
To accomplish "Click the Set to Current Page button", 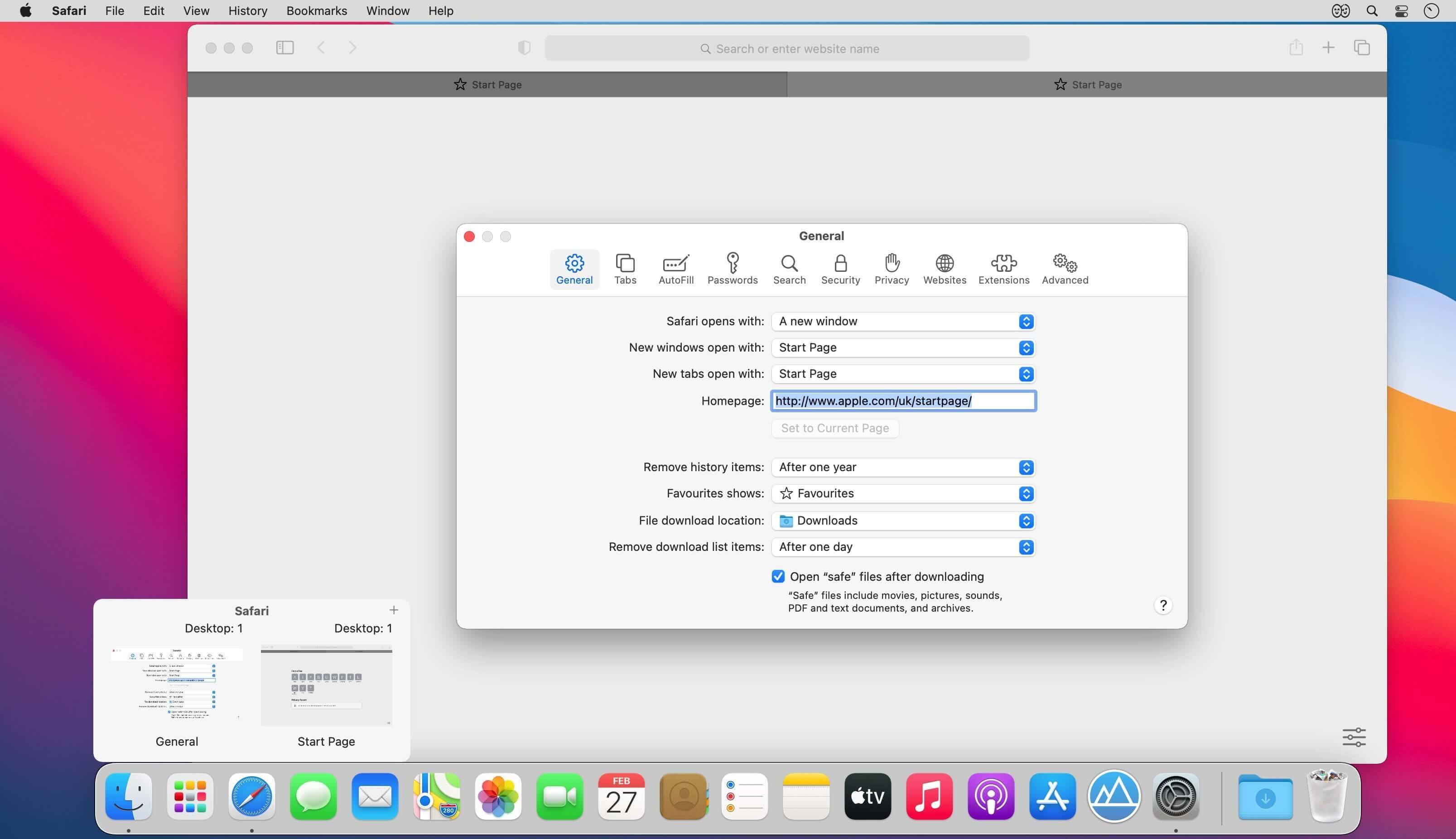I will [x=835, y=428].
